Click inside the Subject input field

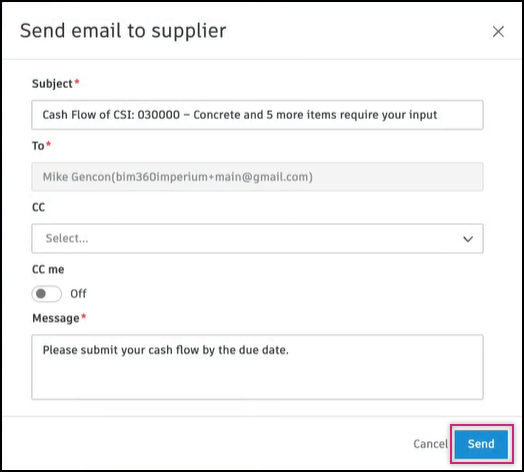[257, 115]
